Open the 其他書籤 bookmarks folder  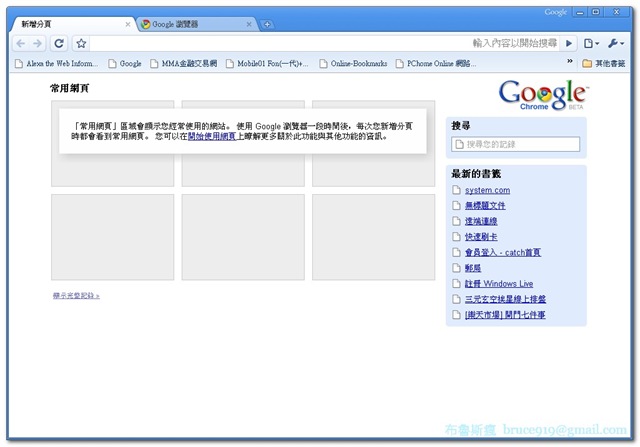(604, 63)
